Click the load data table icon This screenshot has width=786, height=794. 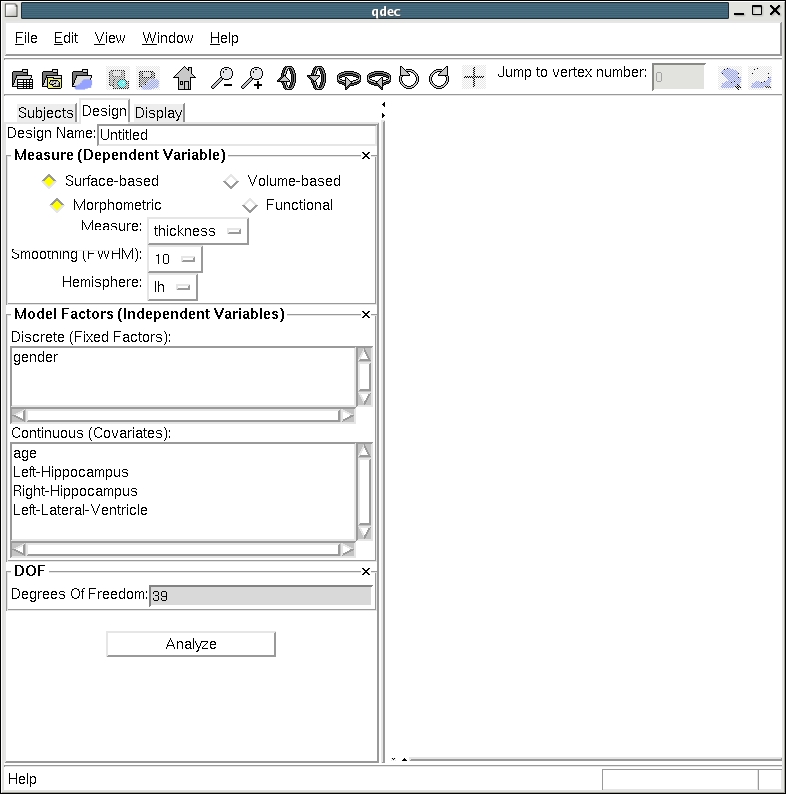[x=22, y=78]
